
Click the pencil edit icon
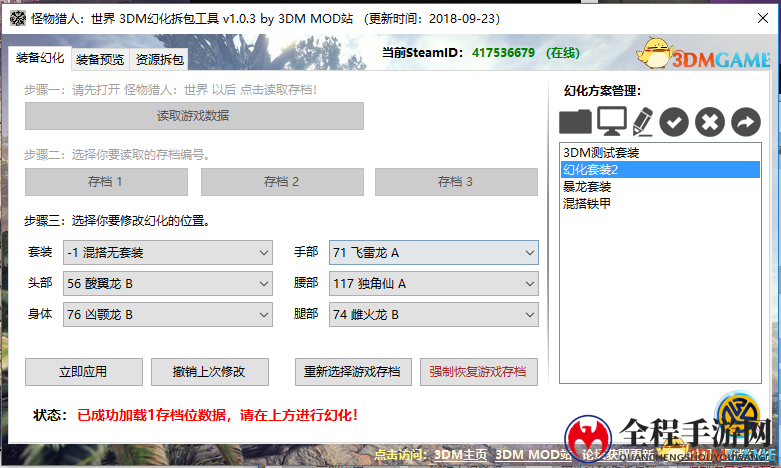pyautogui.click(x=643, y=121)
